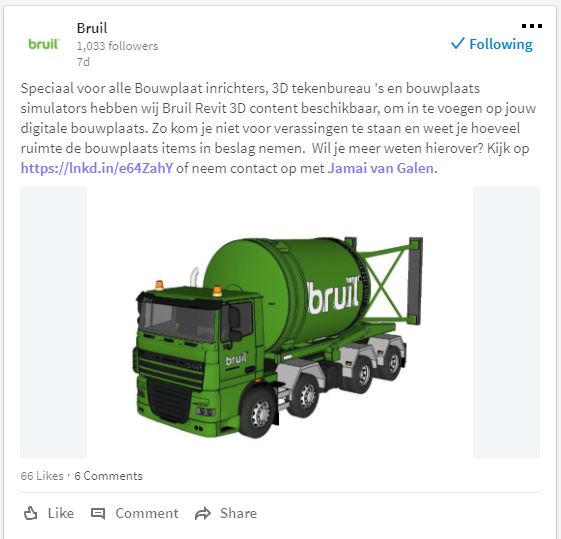Click the post description text paragraph
This screenshot has width=561, height=539.
(x=278, y=128)
